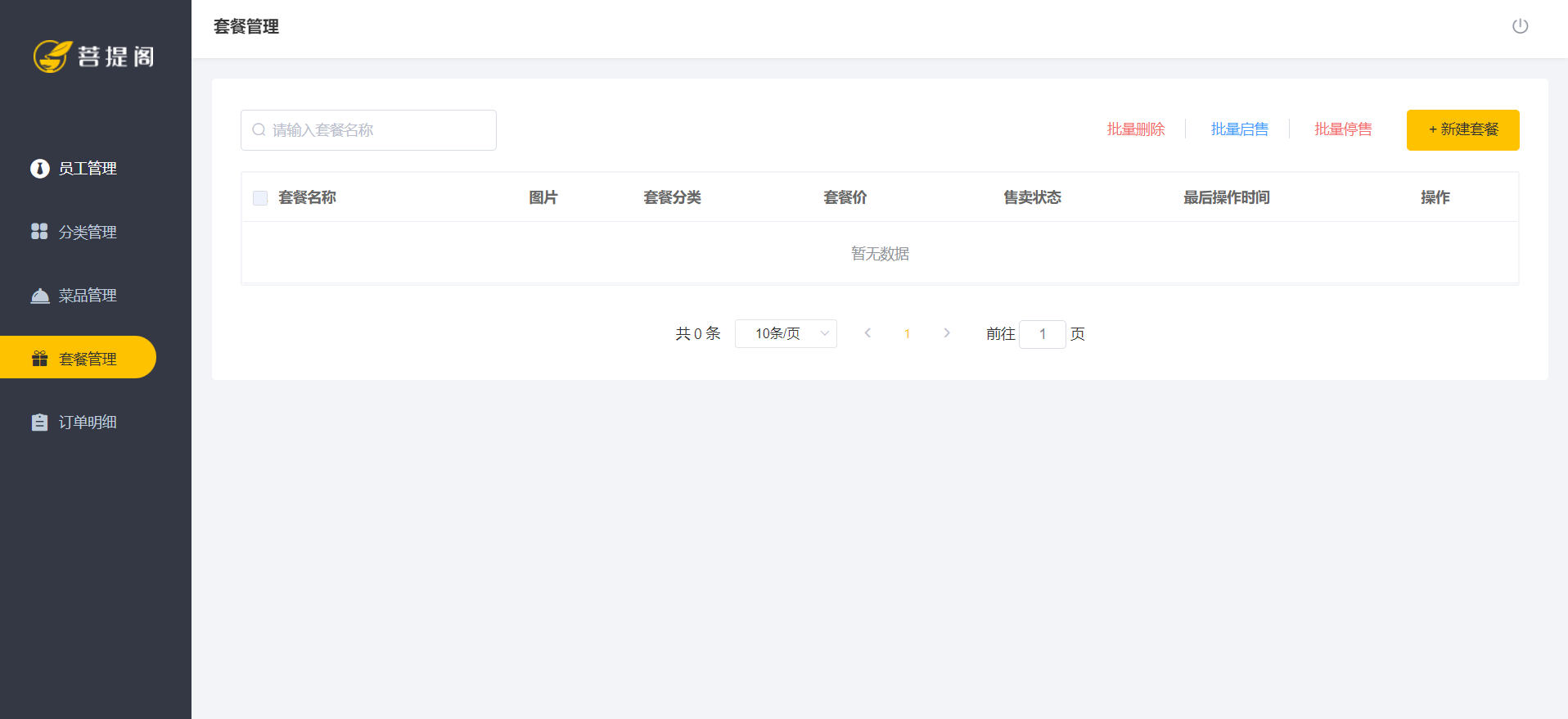Viewport: 1568px width, 719px height.
Task: Select page number 1 in pagination
Action: click(907, 333)
